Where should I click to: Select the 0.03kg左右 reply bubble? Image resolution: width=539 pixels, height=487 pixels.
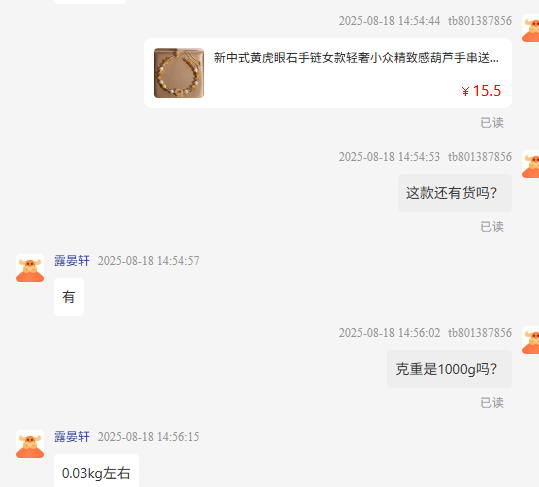pos(96,472)
